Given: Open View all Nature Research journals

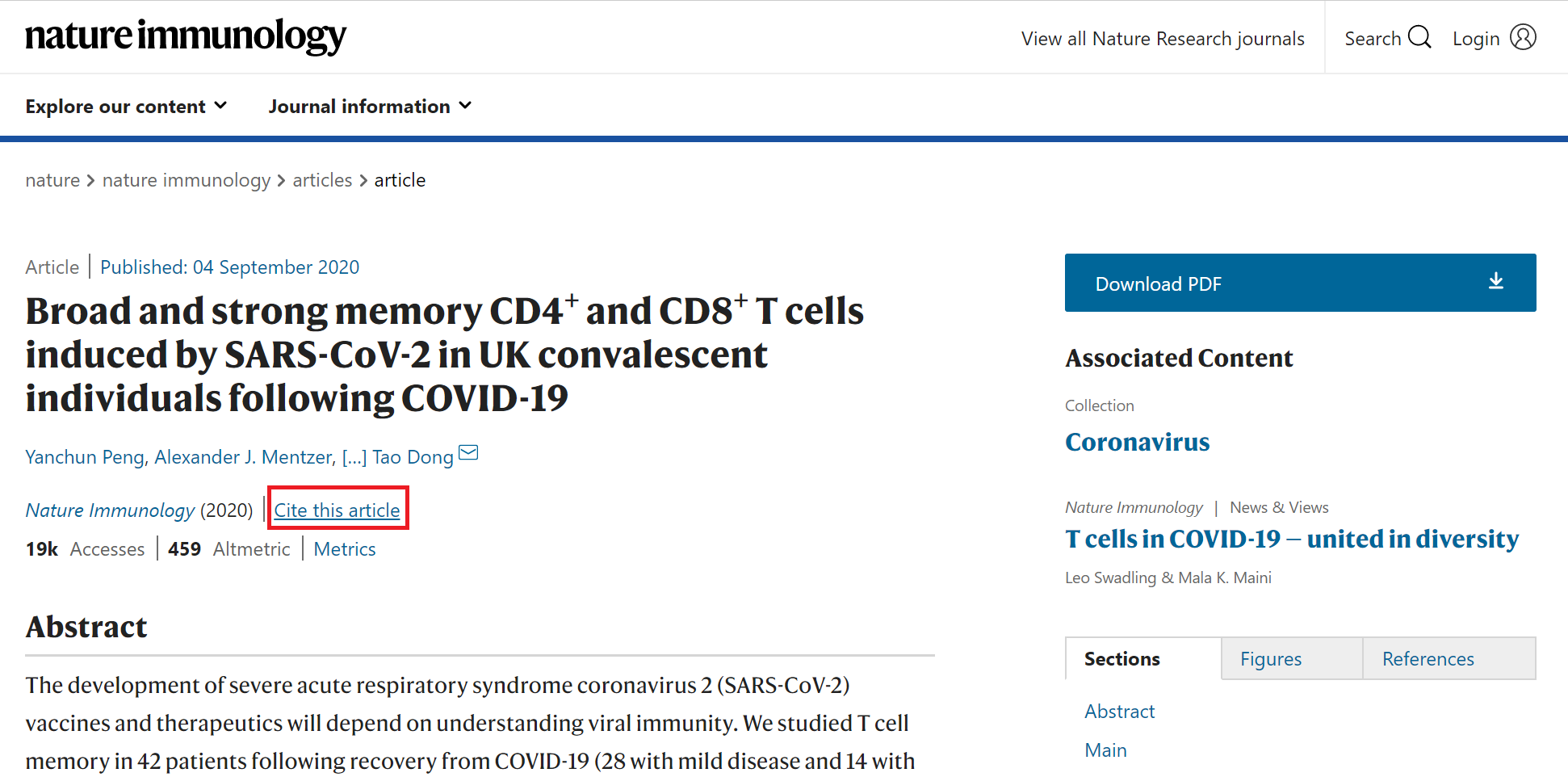Looking at the screenshot, I should point(1163,39).
